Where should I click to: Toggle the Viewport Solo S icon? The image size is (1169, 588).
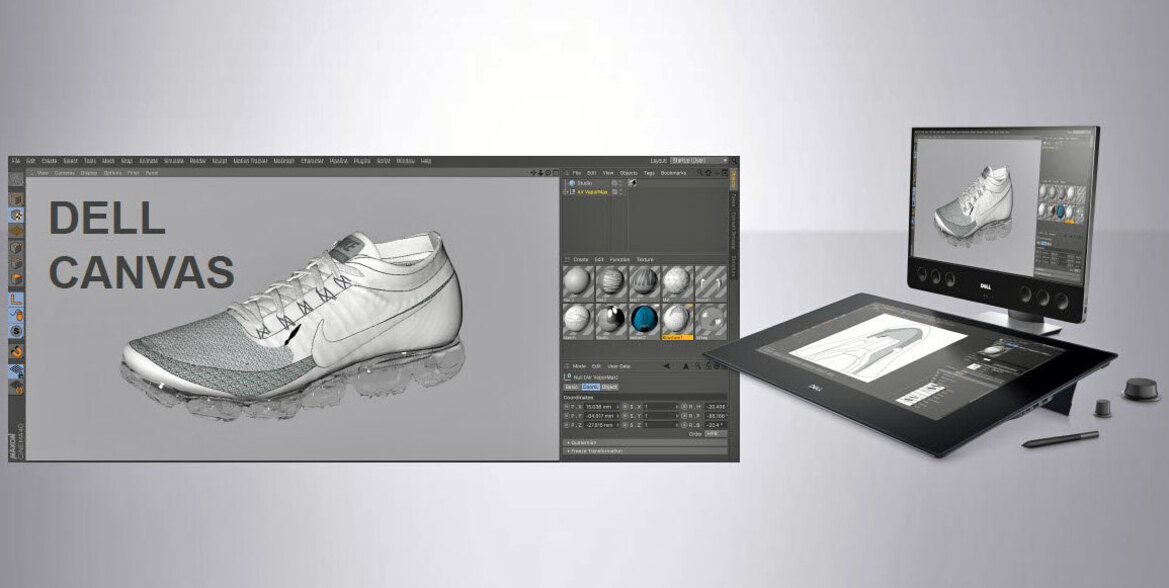16,331
